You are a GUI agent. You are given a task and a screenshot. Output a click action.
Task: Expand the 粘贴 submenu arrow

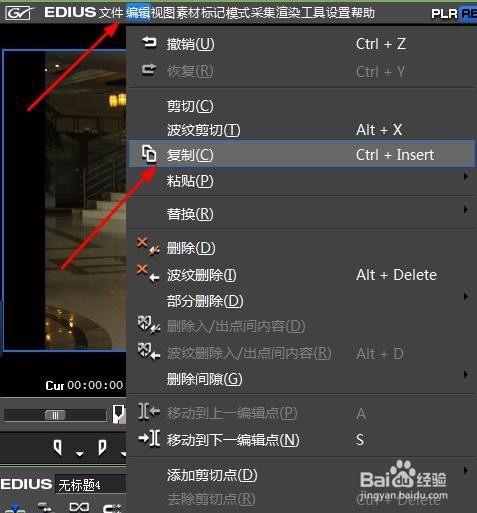coord(466,177)
